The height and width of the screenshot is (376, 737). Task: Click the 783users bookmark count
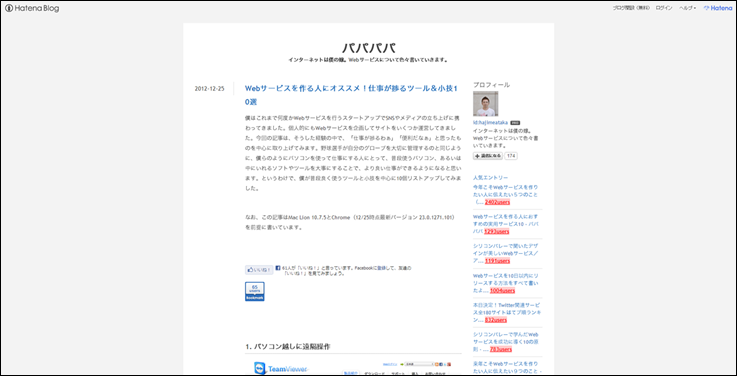(x=501, y=349)
